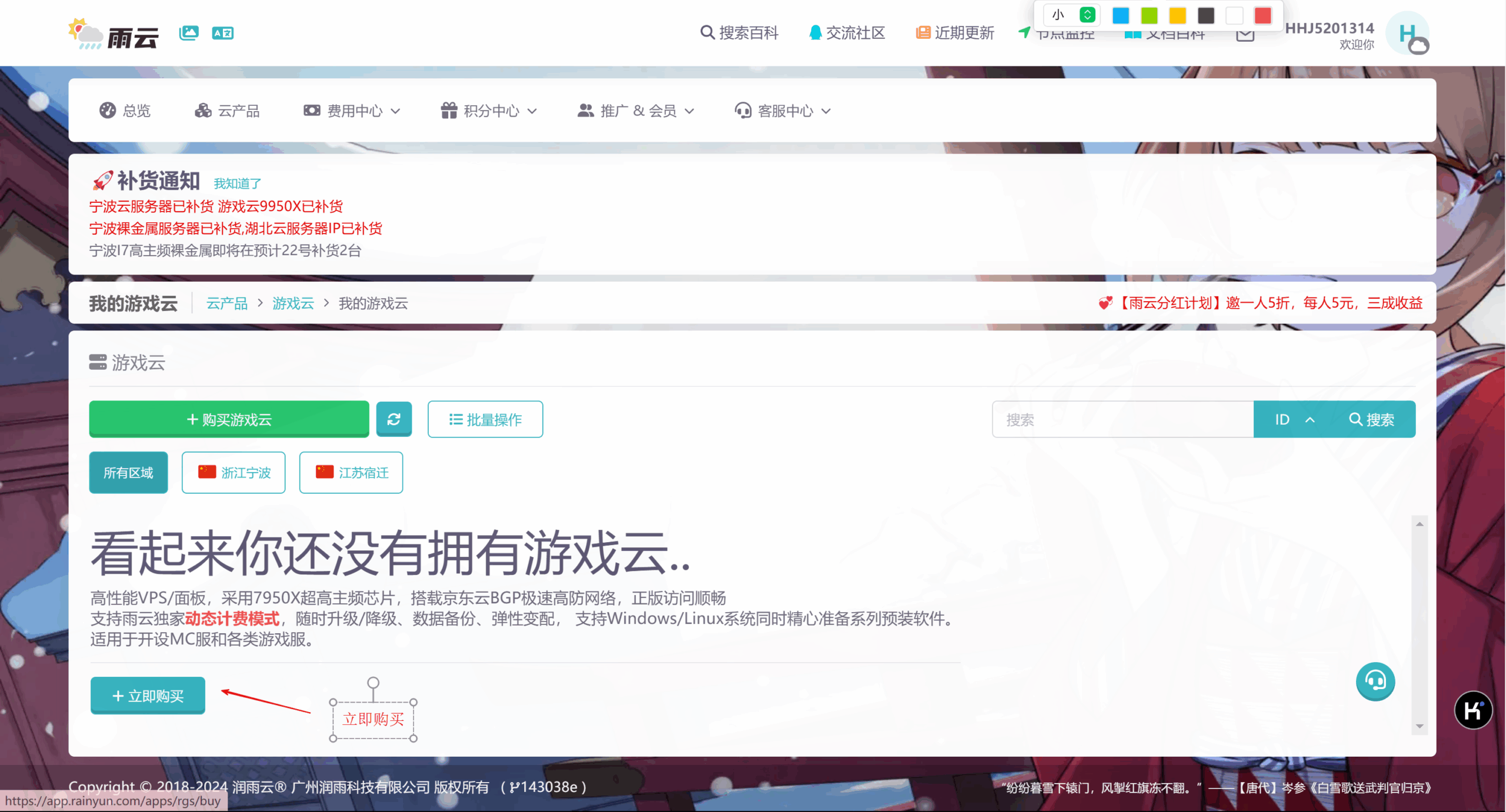
Task: Click the green 购买游戏云 button
Action: (x=229, y=419)
